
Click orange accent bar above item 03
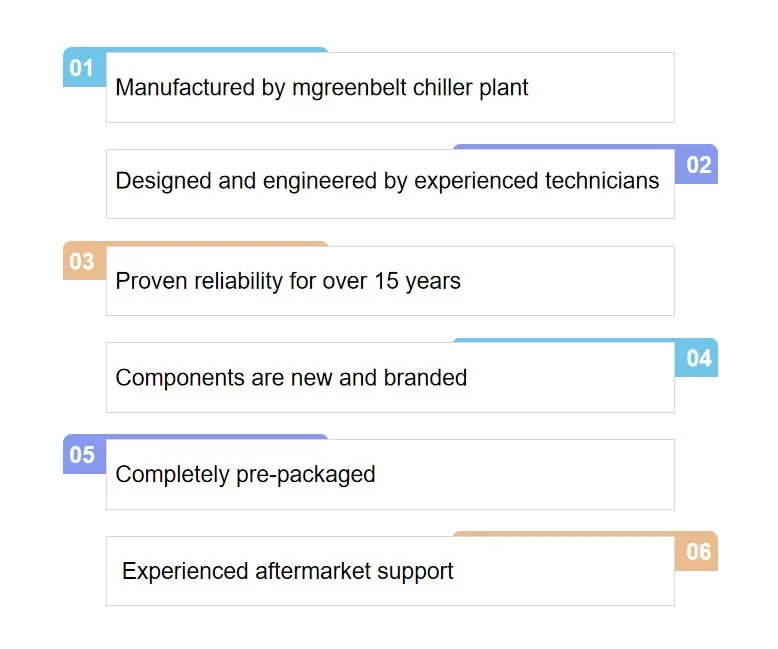click(217, 244)
